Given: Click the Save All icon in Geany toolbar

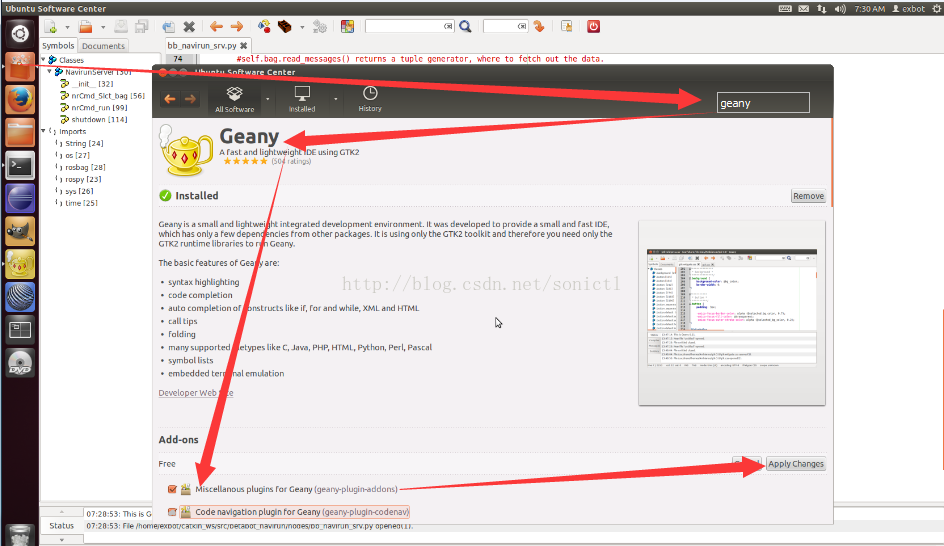Looking at the screenshot, I should (x=142, y=26).
